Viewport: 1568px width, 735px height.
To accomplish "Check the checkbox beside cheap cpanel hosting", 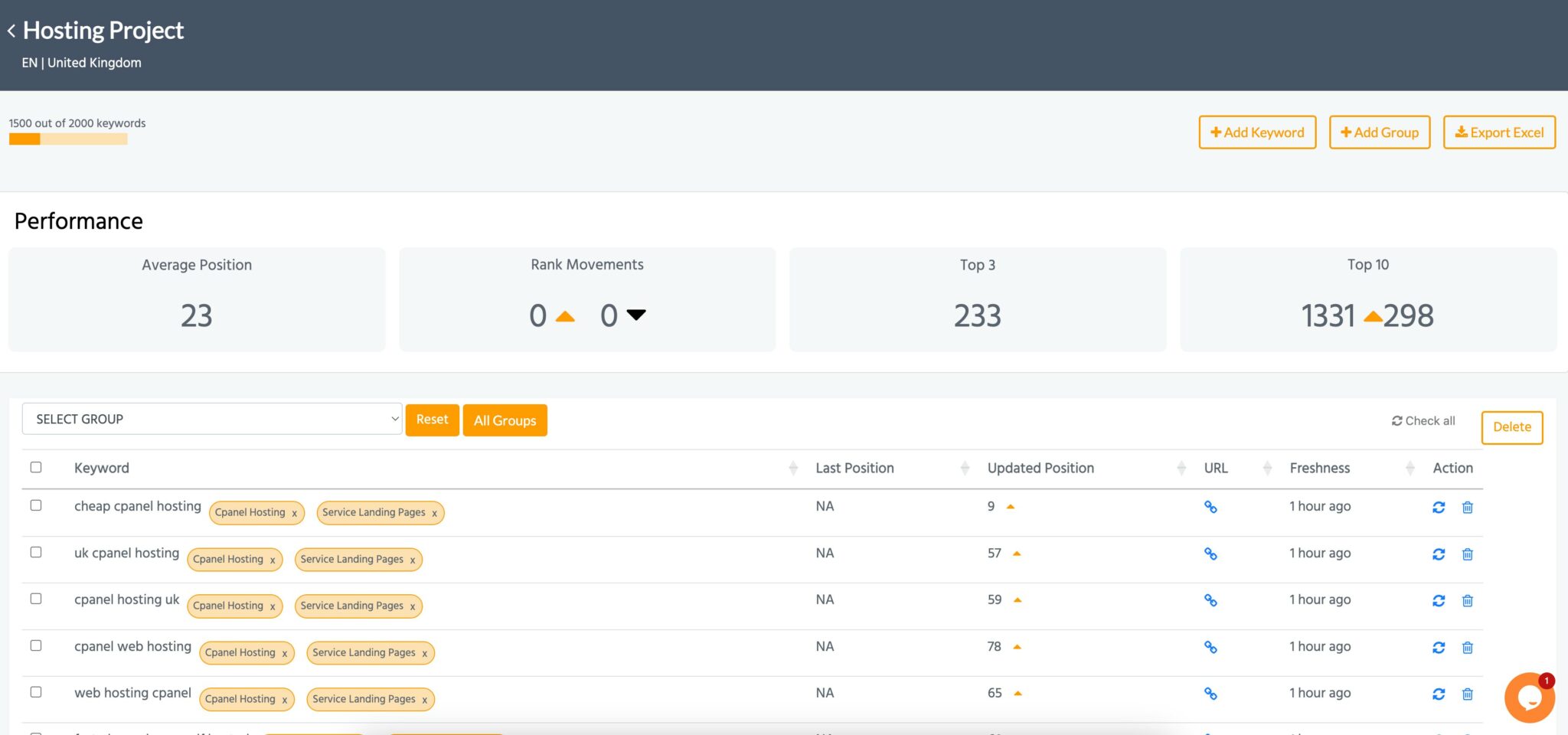I will (36, 505).
